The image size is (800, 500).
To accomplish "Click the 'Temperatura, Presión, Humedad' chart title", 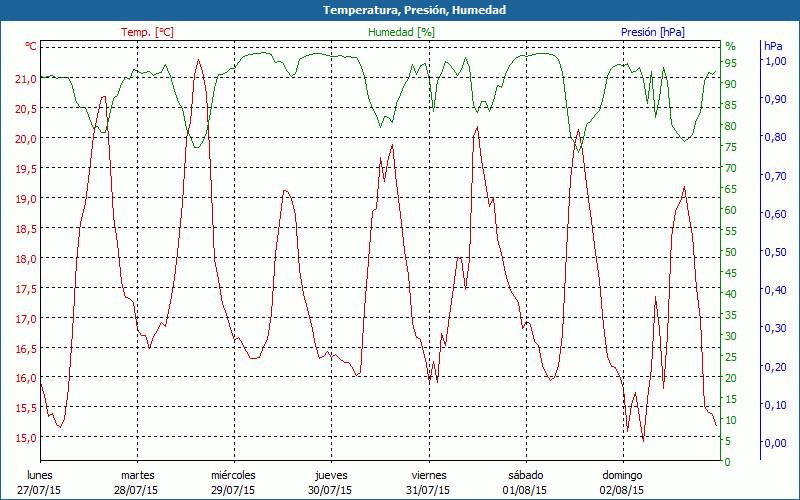I will point(414,10).
